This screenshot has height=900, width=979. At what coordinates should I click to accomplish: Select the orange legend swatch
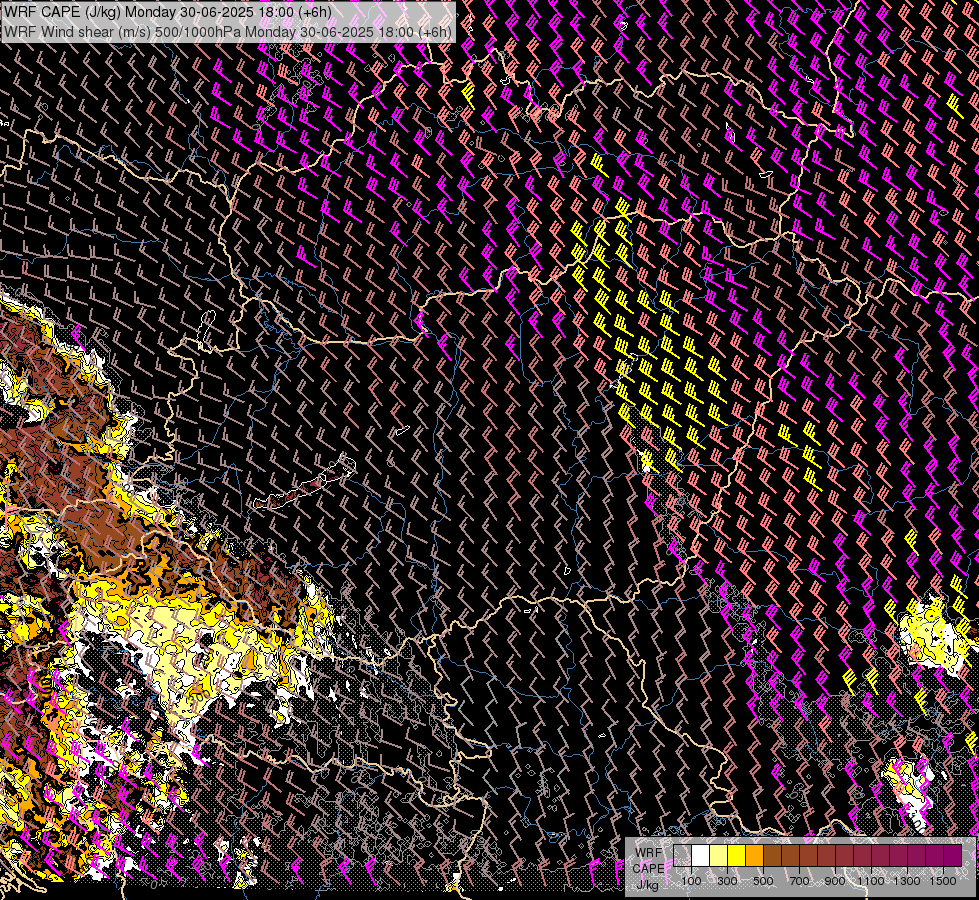[754, 855]
